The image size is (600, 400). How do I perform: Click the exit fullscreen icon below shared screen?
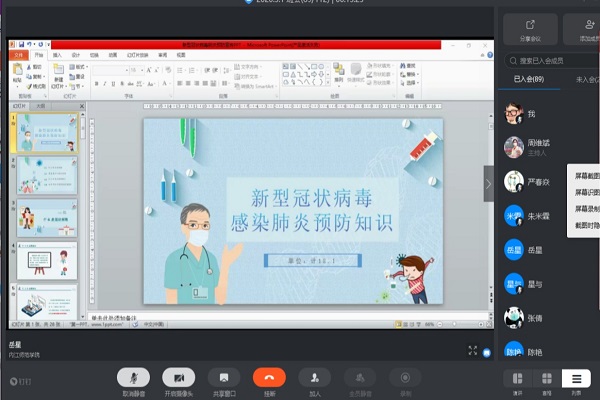pos(473,350)
